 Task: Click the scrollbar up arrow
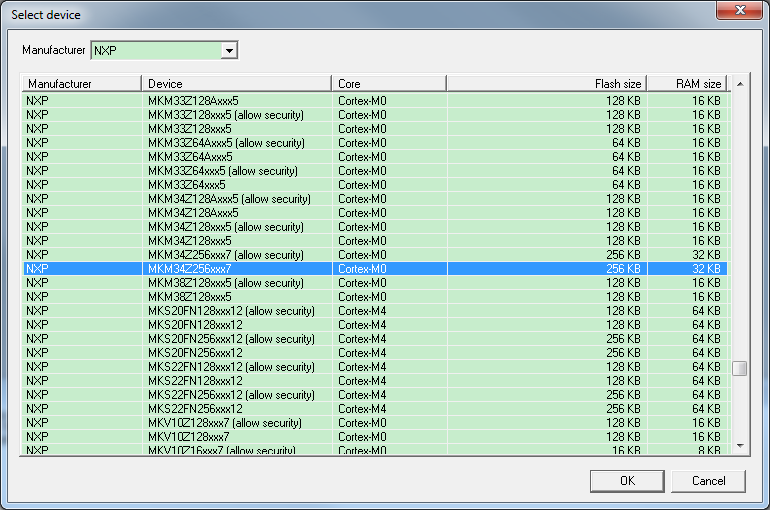coord(740,84)
